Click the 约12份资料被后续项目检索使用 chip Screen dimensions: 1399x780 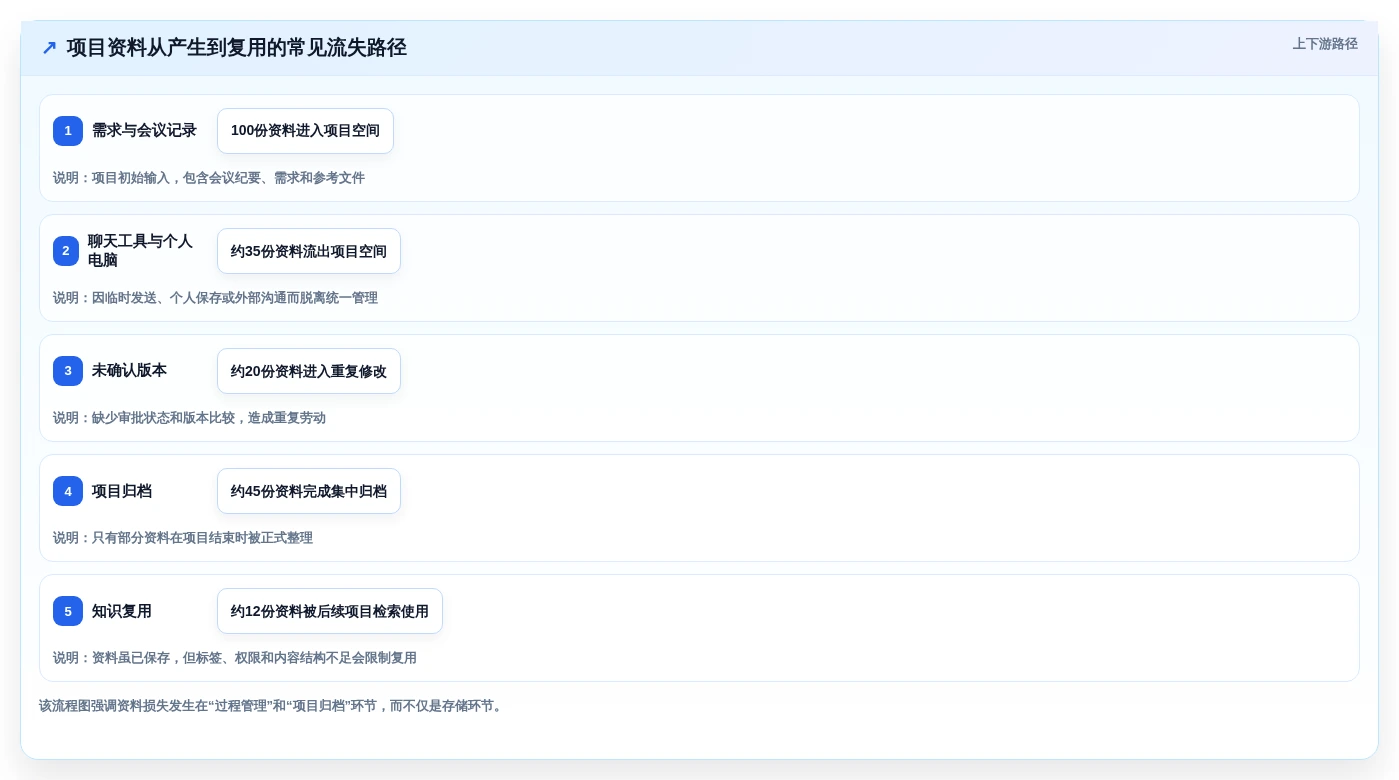[330, 611]
